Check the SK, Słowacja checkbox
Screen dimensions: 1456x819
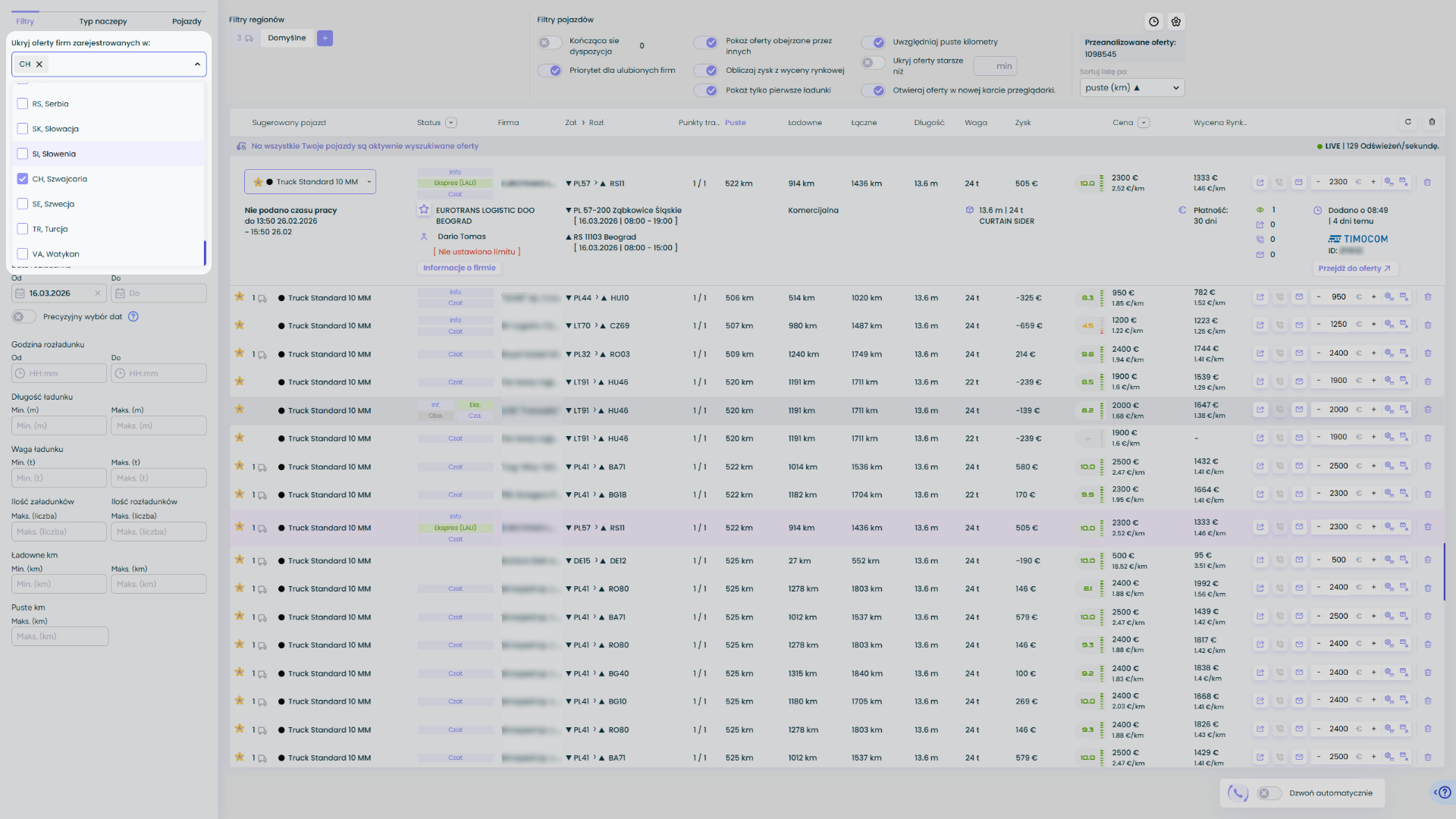coord(23,129)
